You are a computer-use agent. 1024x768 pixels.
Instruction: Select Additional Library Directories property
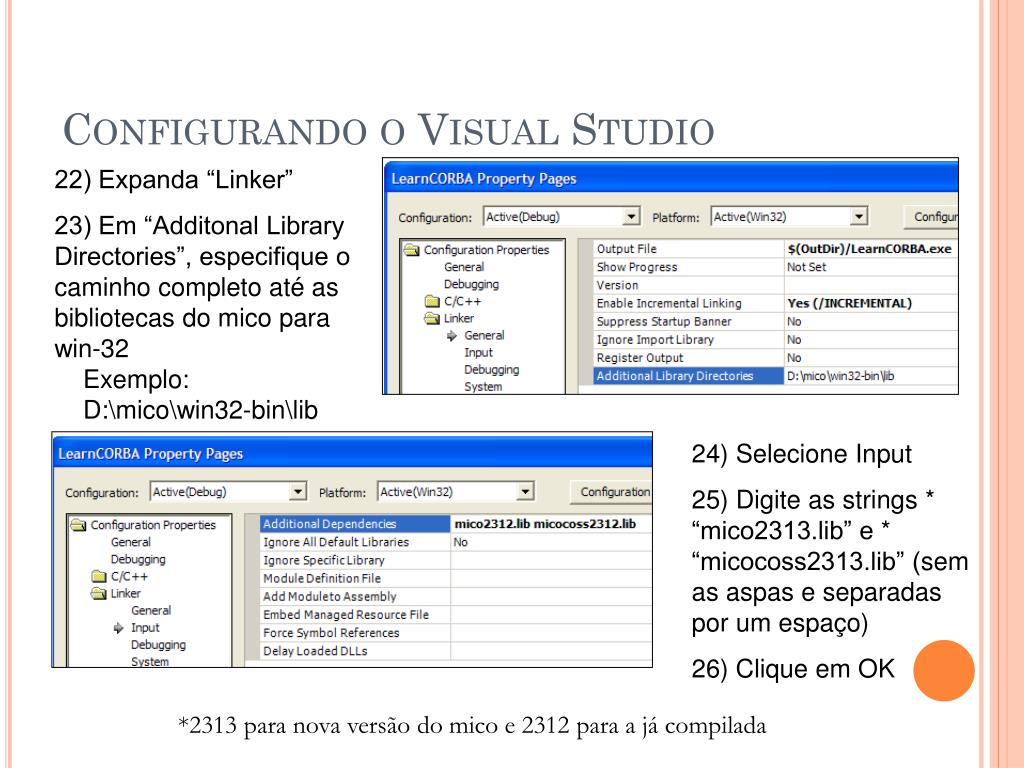[688, 376]
